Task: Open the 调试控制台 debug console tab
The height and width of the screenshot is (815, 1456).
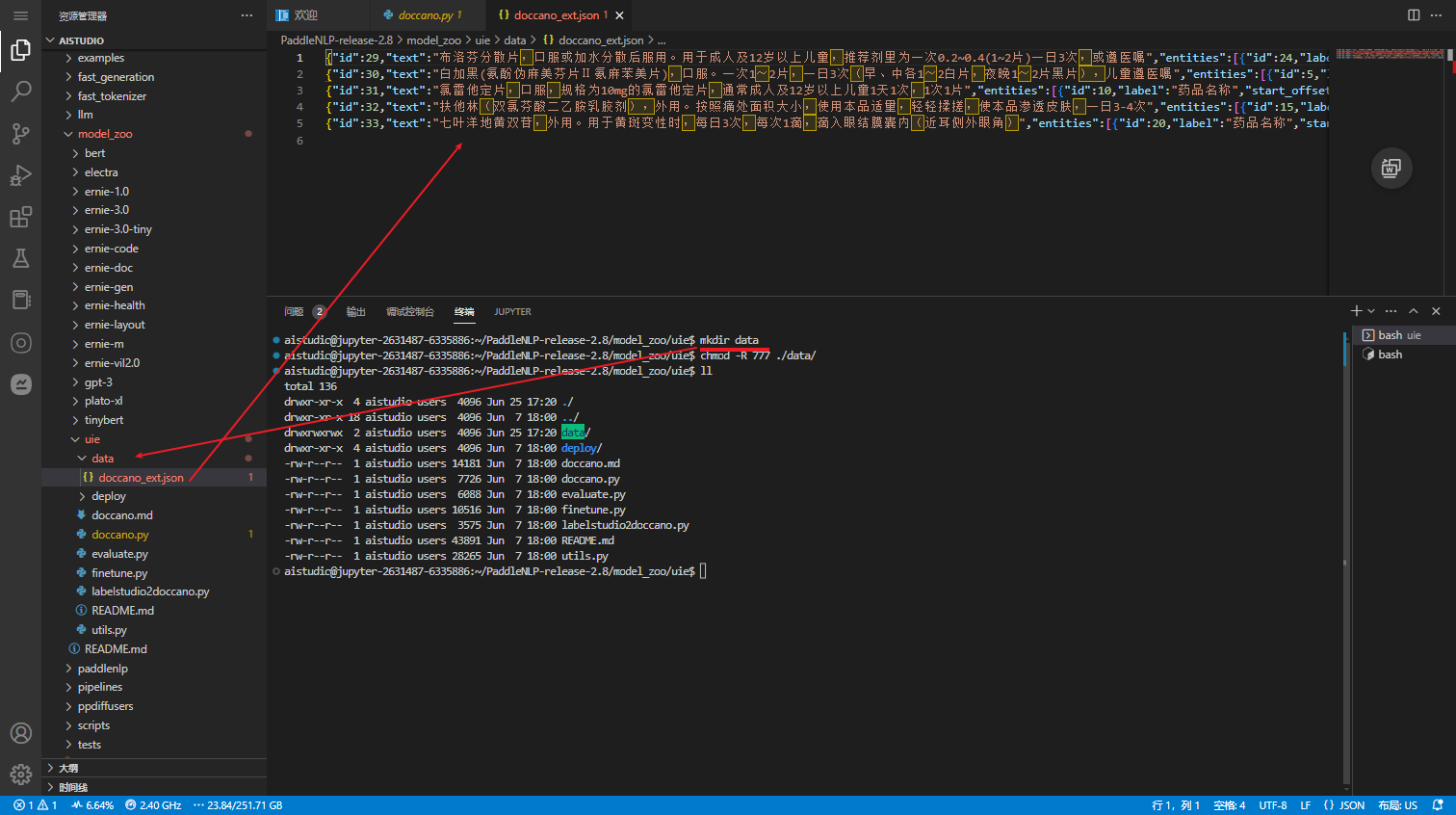Action: (x=410, y=312)
